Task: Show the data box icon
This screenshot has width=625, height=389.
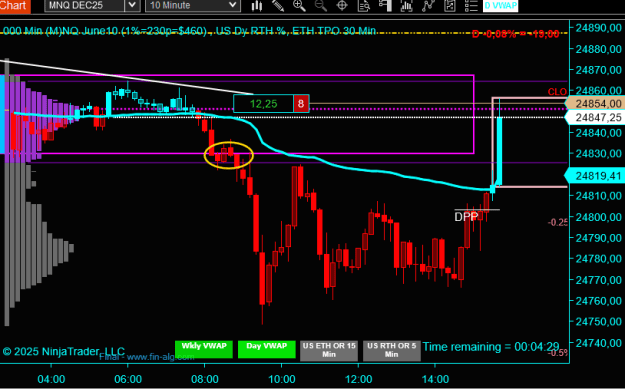Action: [364, 6]
